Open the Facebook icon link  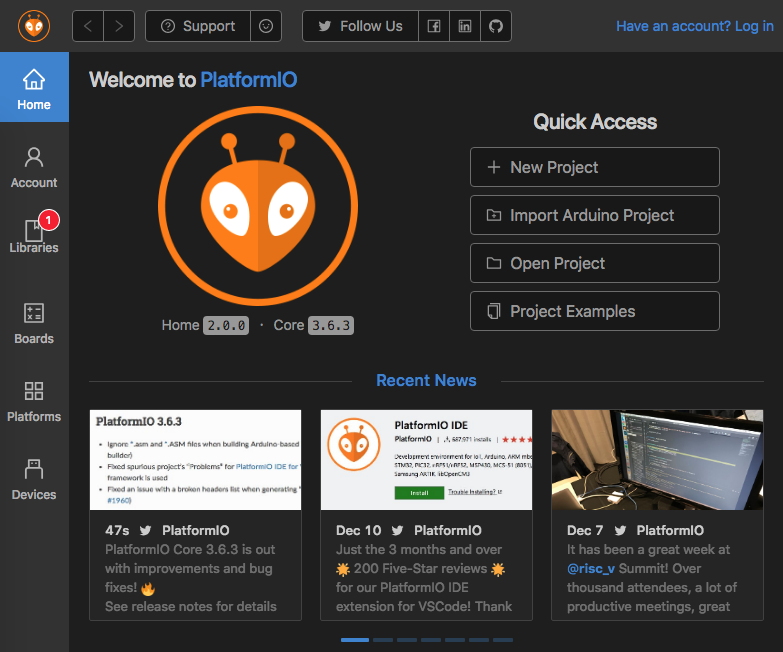[x=434, y=26]
